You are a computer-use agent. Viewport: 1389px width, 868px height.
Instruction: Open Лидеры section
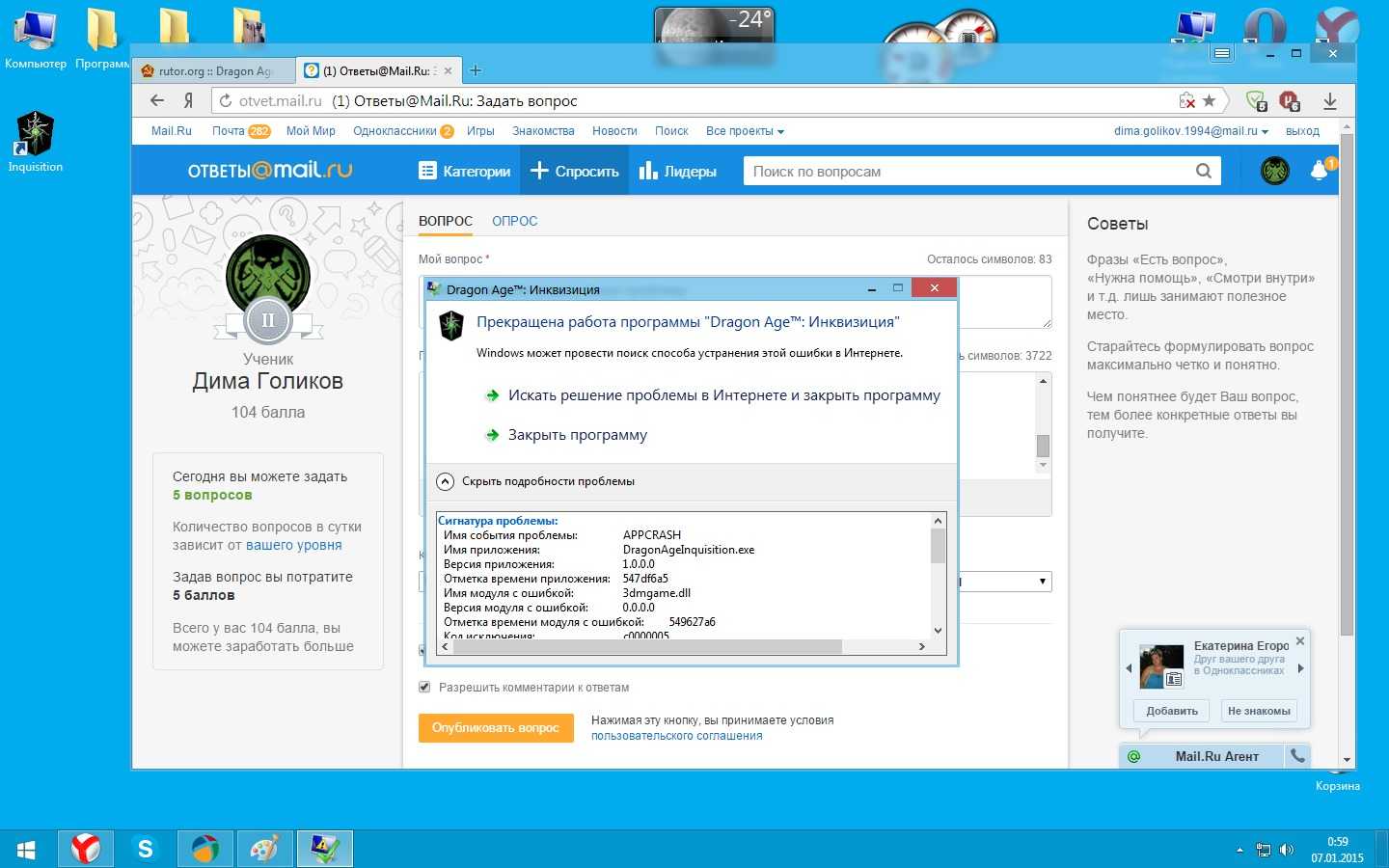(x=678, y=171)
